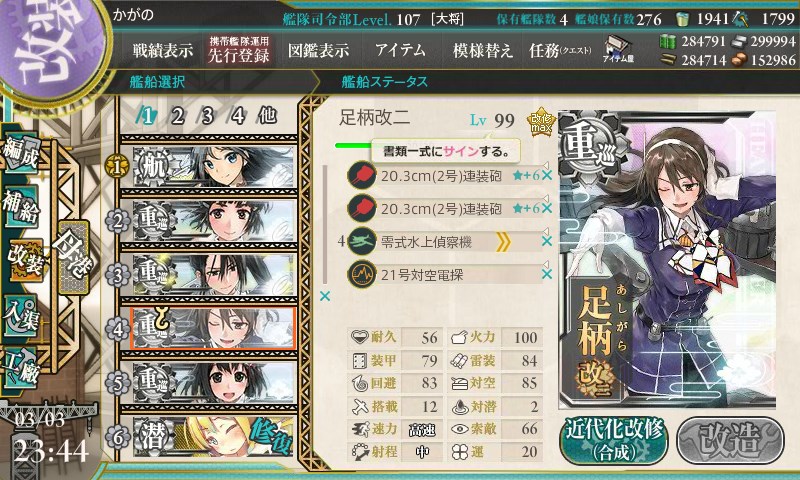The height and width of the screenshot is (480, 800).
Task: Open the アイテム屋 item shop icon
Action: [x=618, y=49]
